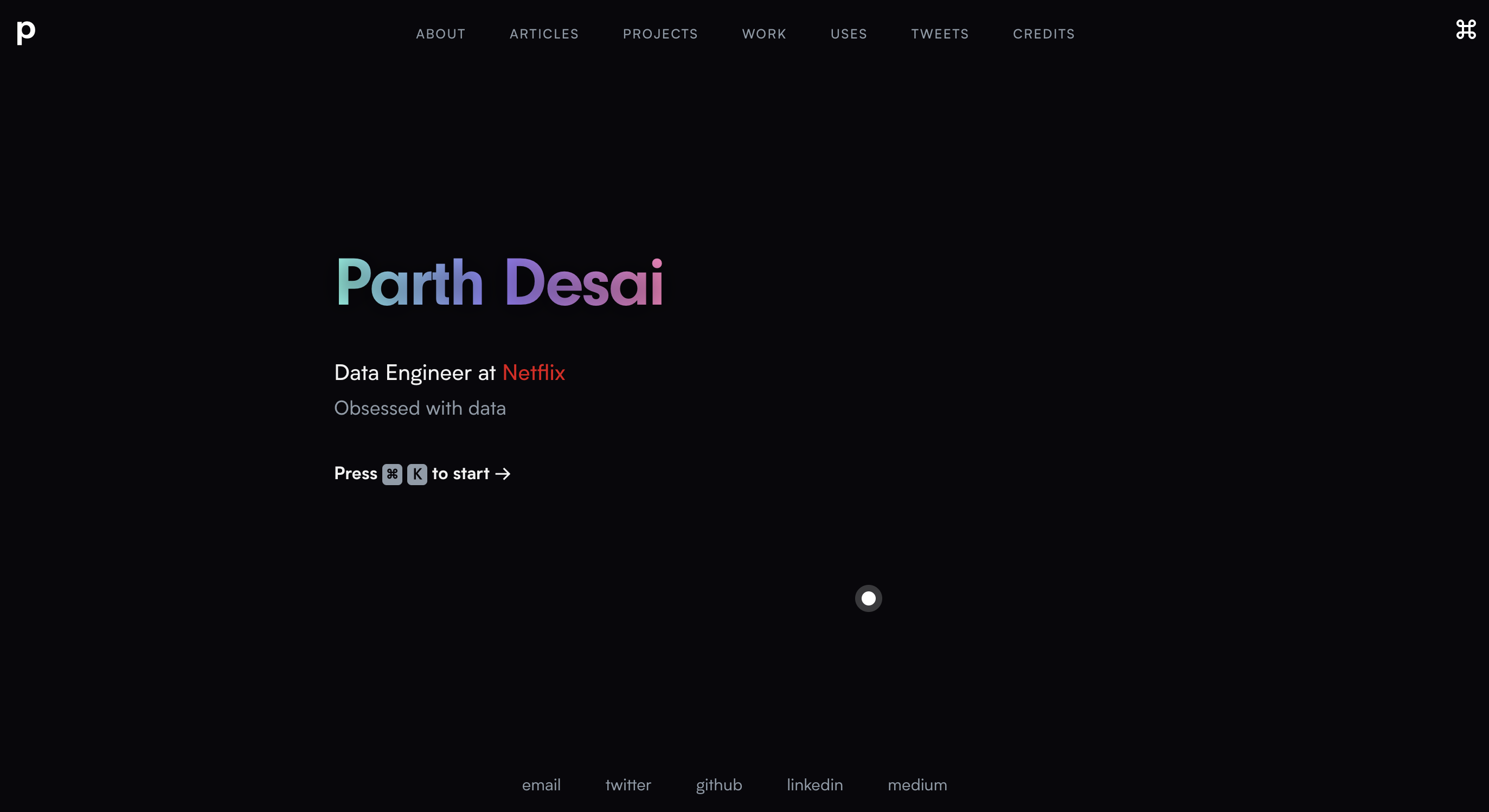
Task: Open the twitter profile link
Action: (x=628, y=785)
